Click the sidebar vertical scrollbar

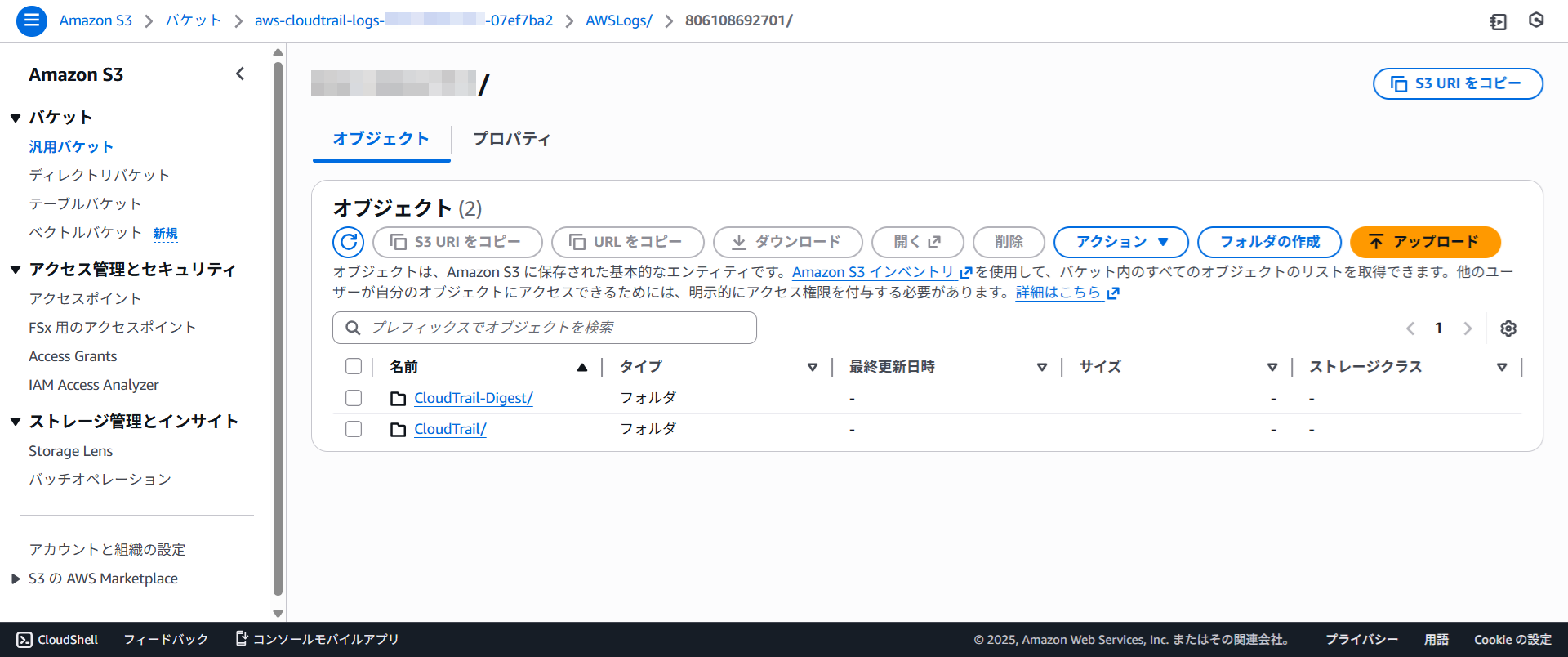[278, 327]
